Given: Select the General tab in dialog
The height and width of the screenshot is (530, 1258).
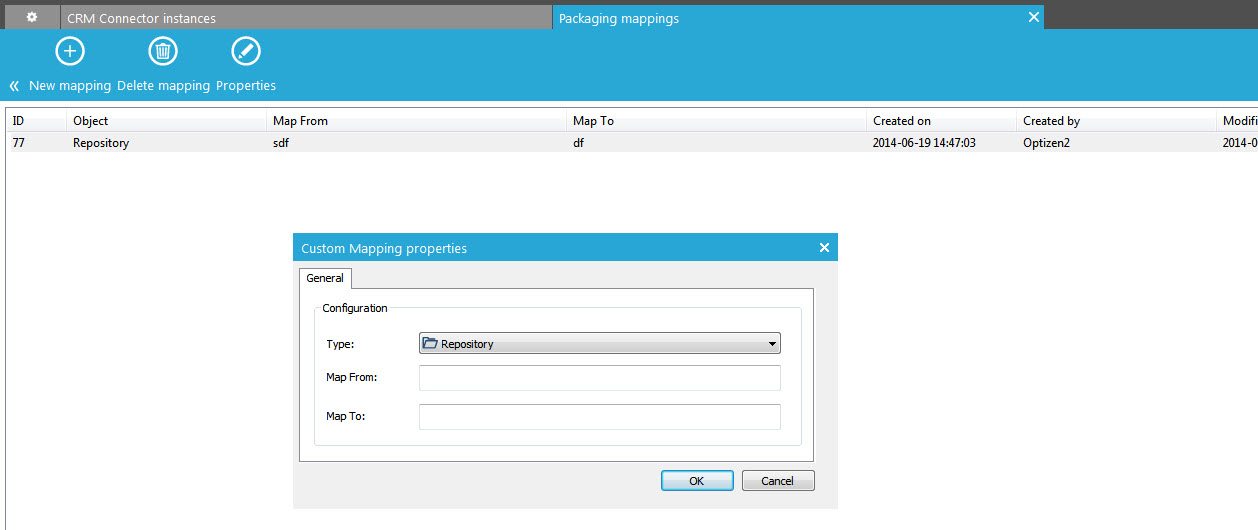Looking at the screenshot, I should [x=325, y=278].
